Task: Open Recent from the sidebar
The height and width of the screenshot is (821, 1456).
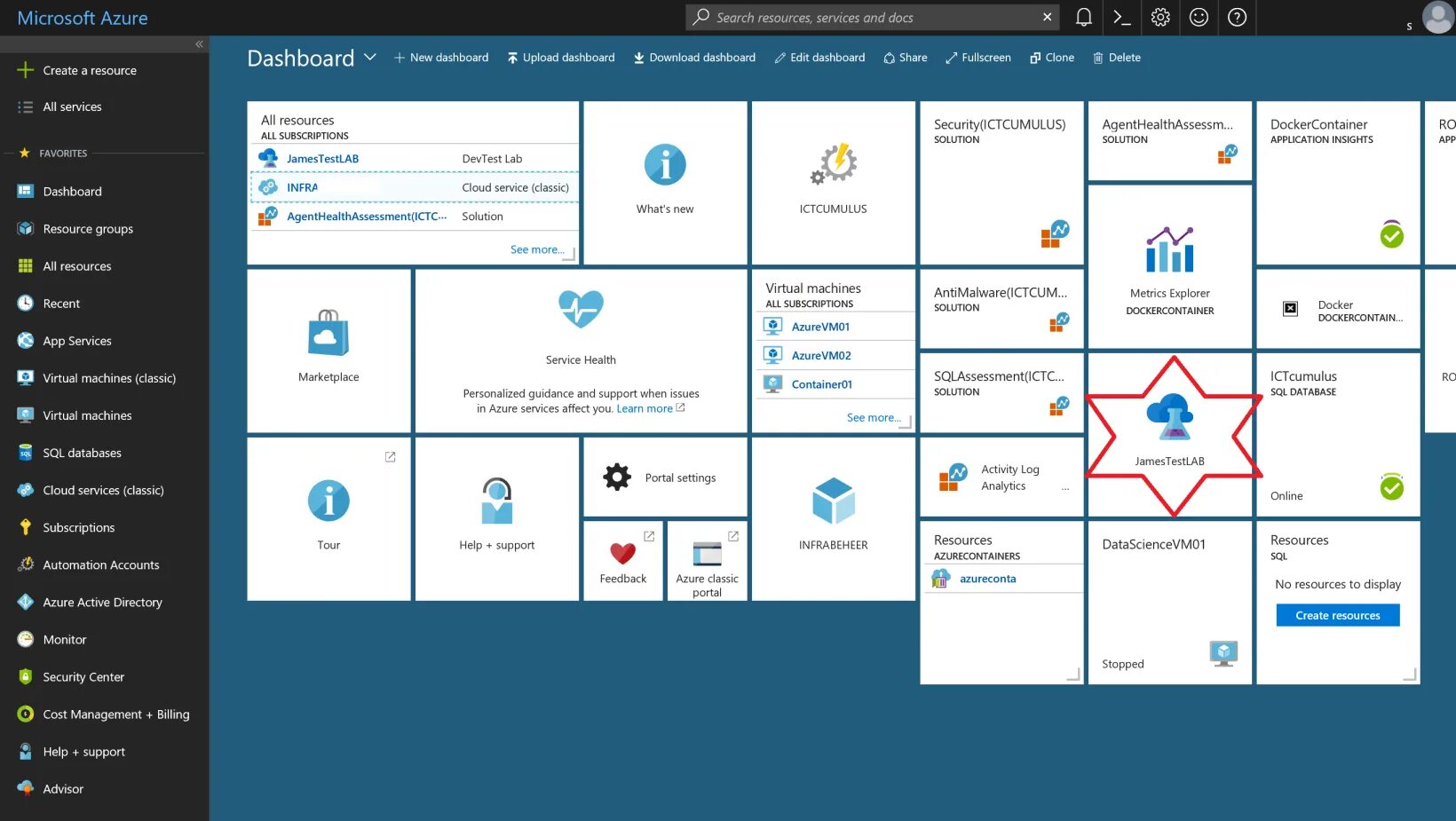Action: coord(61,304)
